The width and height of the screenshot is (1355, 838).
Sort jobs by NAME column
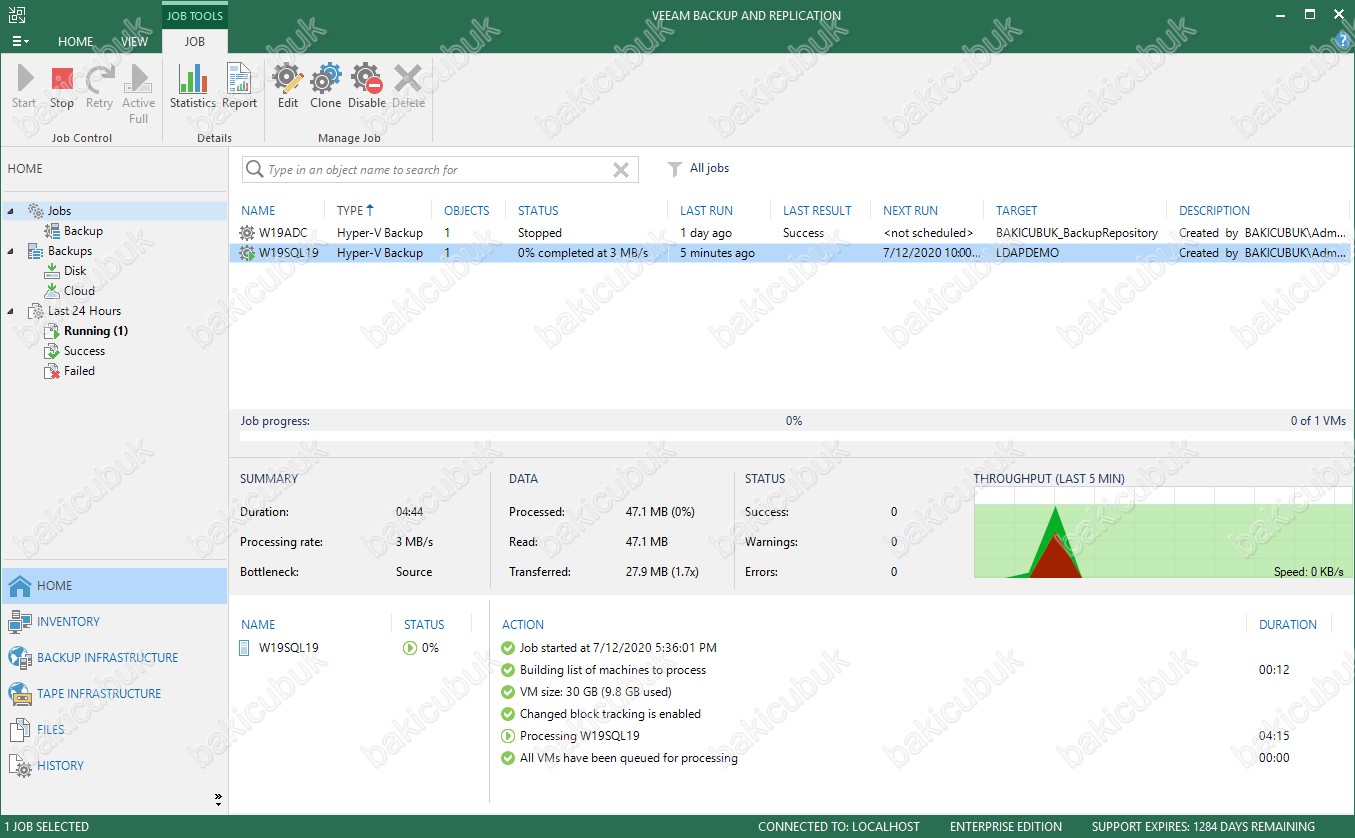tap(258, 211)
